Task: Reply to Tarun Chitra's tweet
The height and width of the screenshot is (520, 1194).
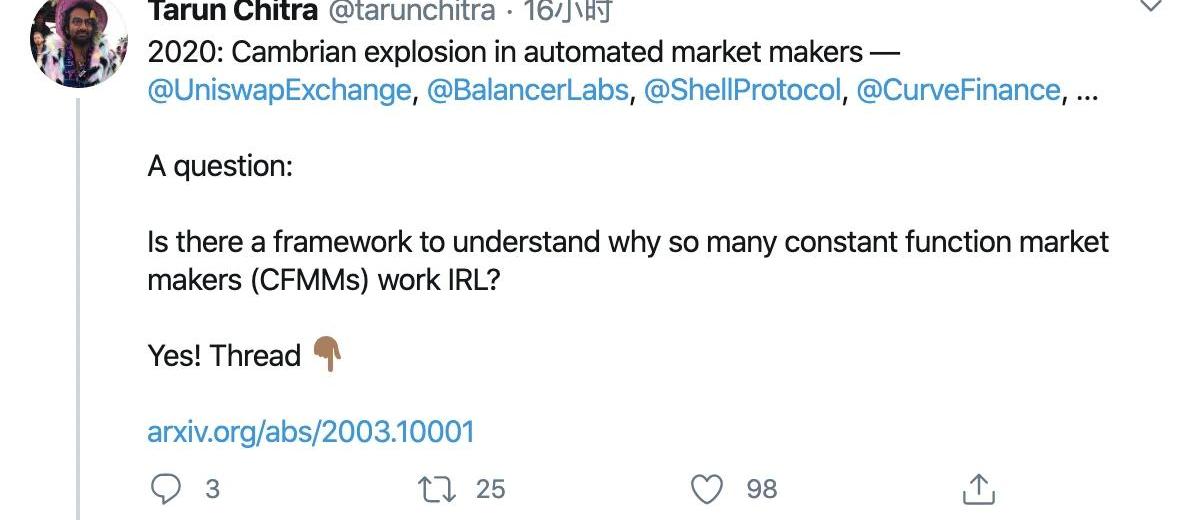Action: coord(164,488)
